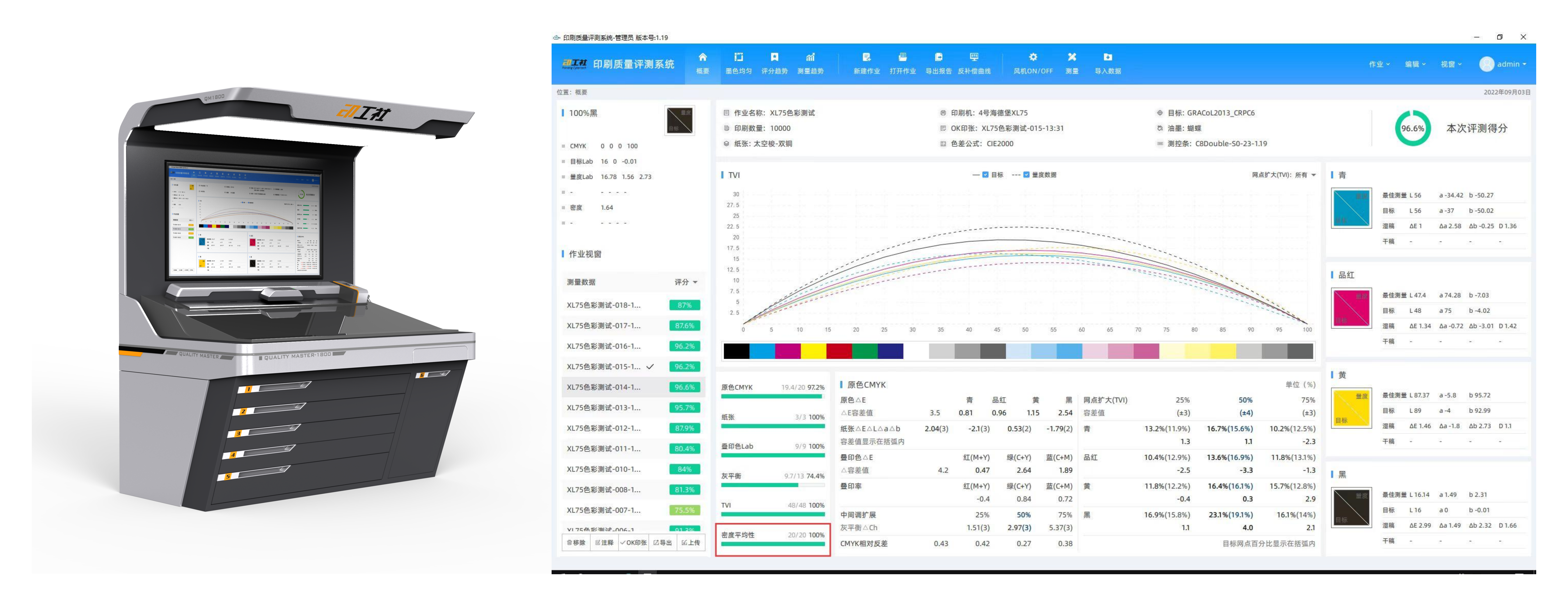This screenshot has width=1568, height=606.
Task: Click the 注释 annotate button
Action: click(x=604, y=543)
